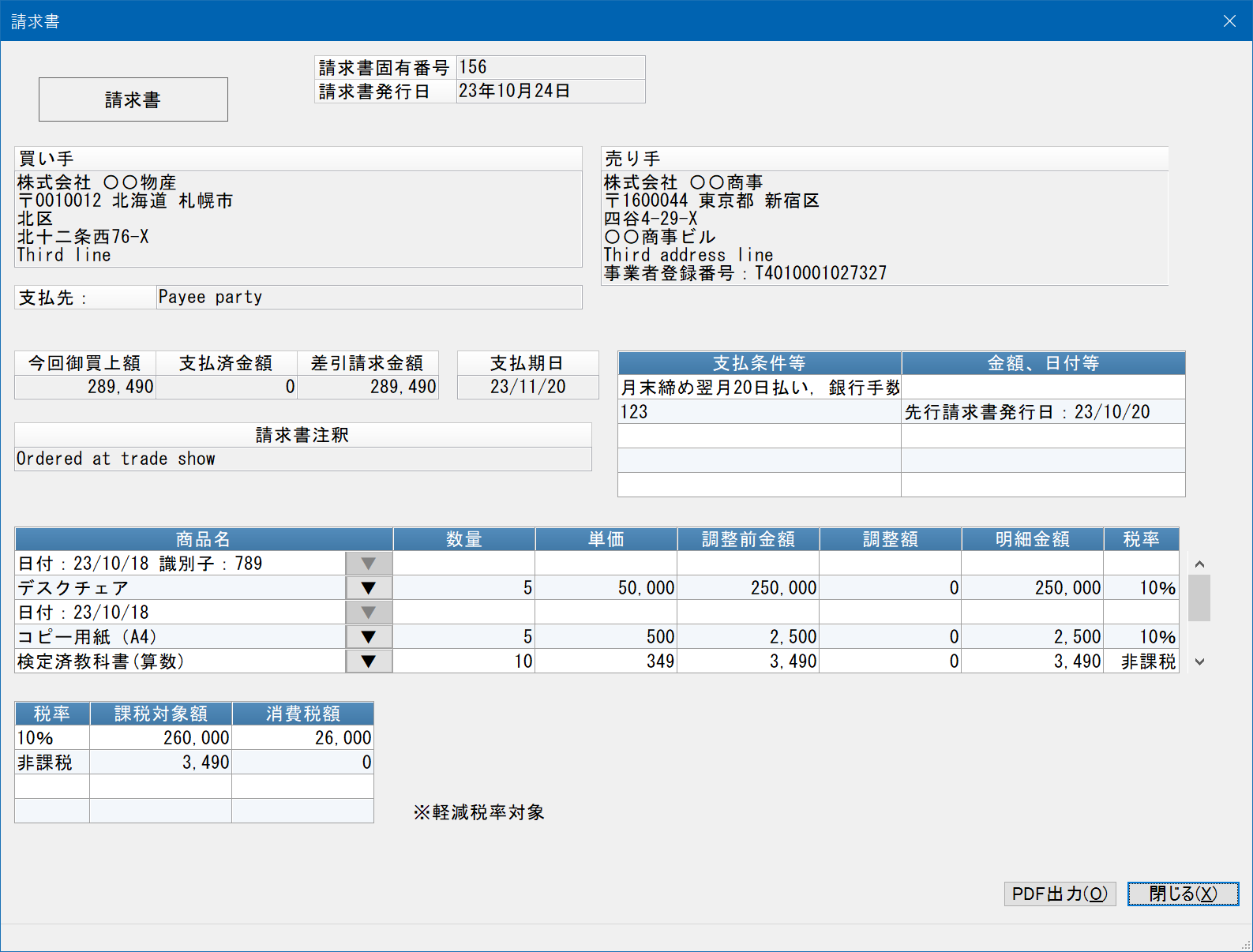Image resolution: width=1253 pixels, height=952 pixels.
Task: Expand dropdown arrow for コピー用紙（A4）row
Action: tap(369, 637)
